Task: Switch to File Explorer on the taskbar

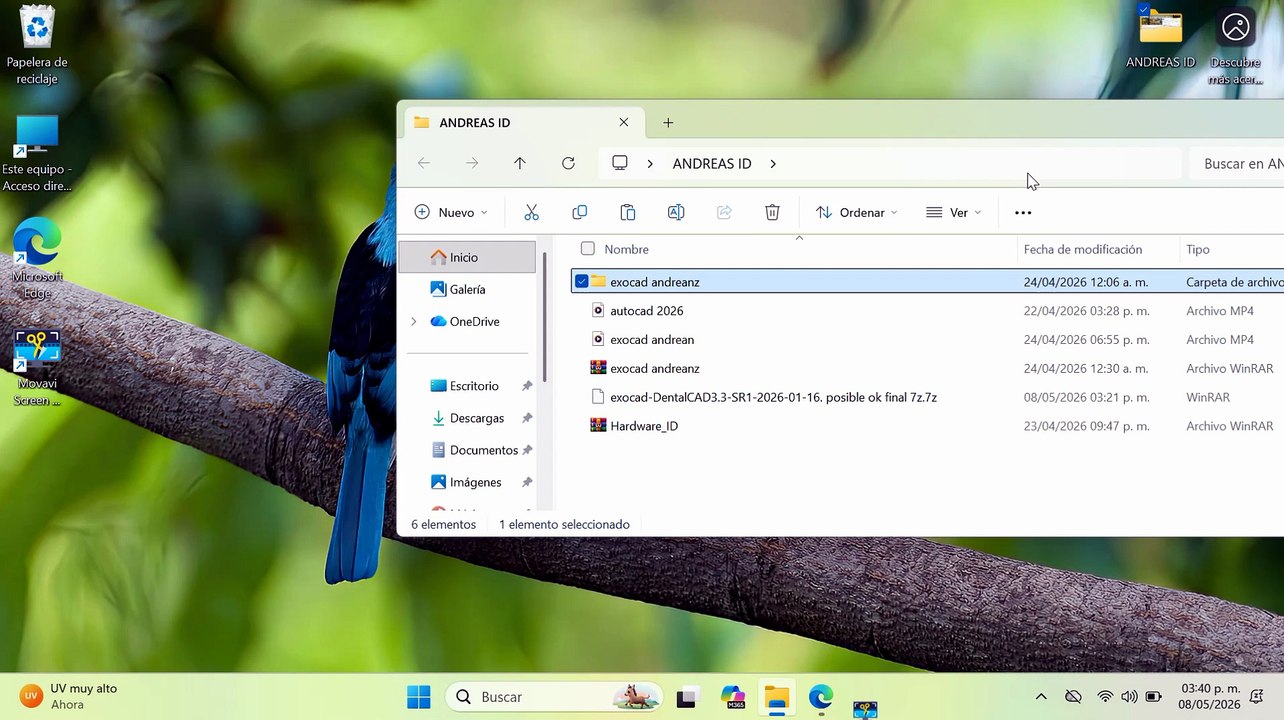Action: click(776, 697)
